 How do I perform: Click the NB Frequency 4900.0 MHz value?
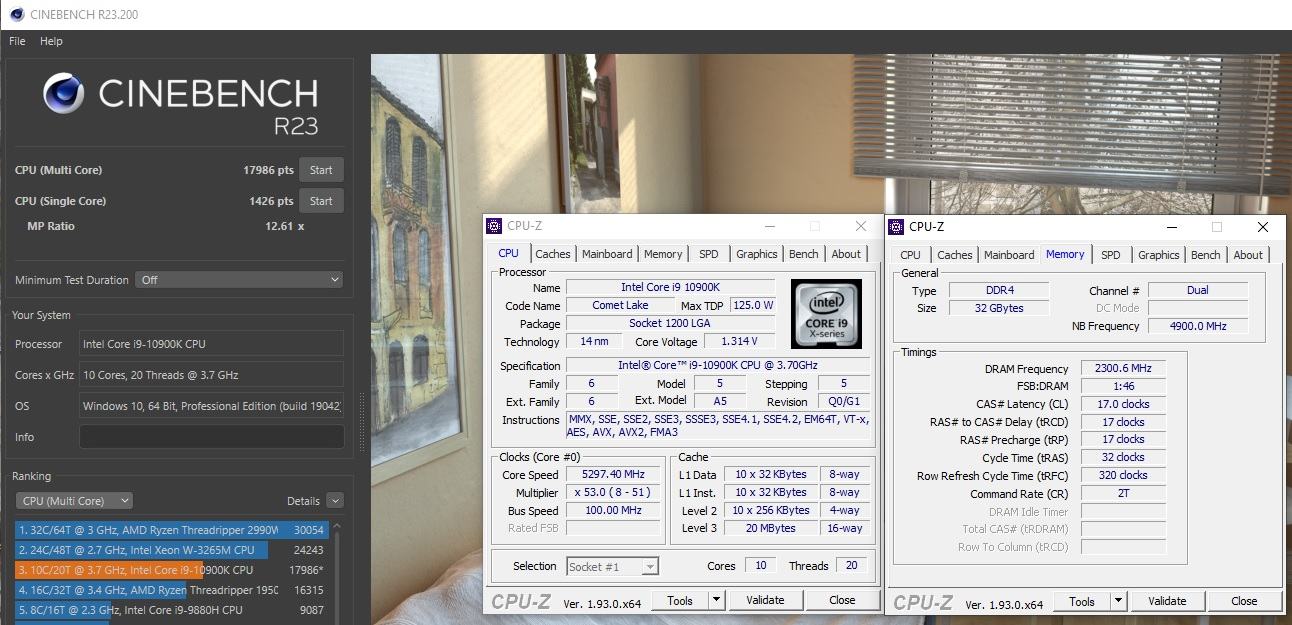point(1198,326)
